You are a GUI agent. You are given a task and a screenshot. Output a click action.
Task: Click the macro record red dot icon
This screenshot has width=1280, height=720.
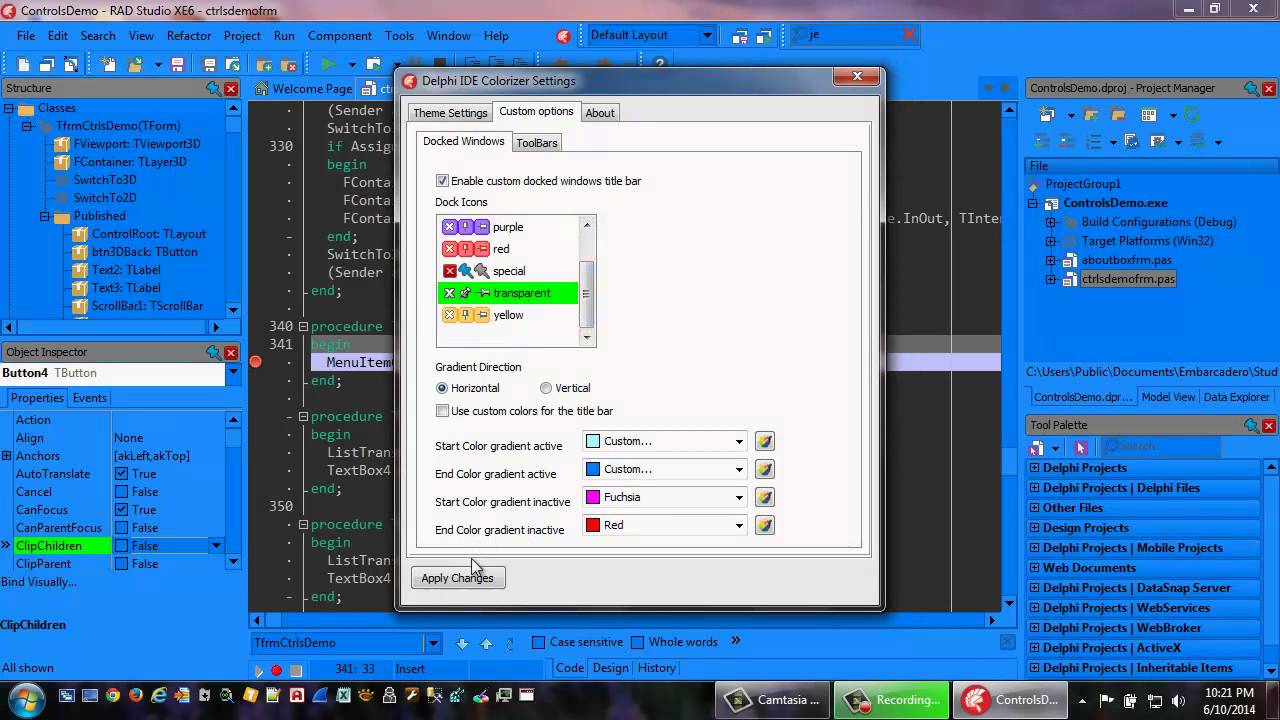click(x=276, y=670)
